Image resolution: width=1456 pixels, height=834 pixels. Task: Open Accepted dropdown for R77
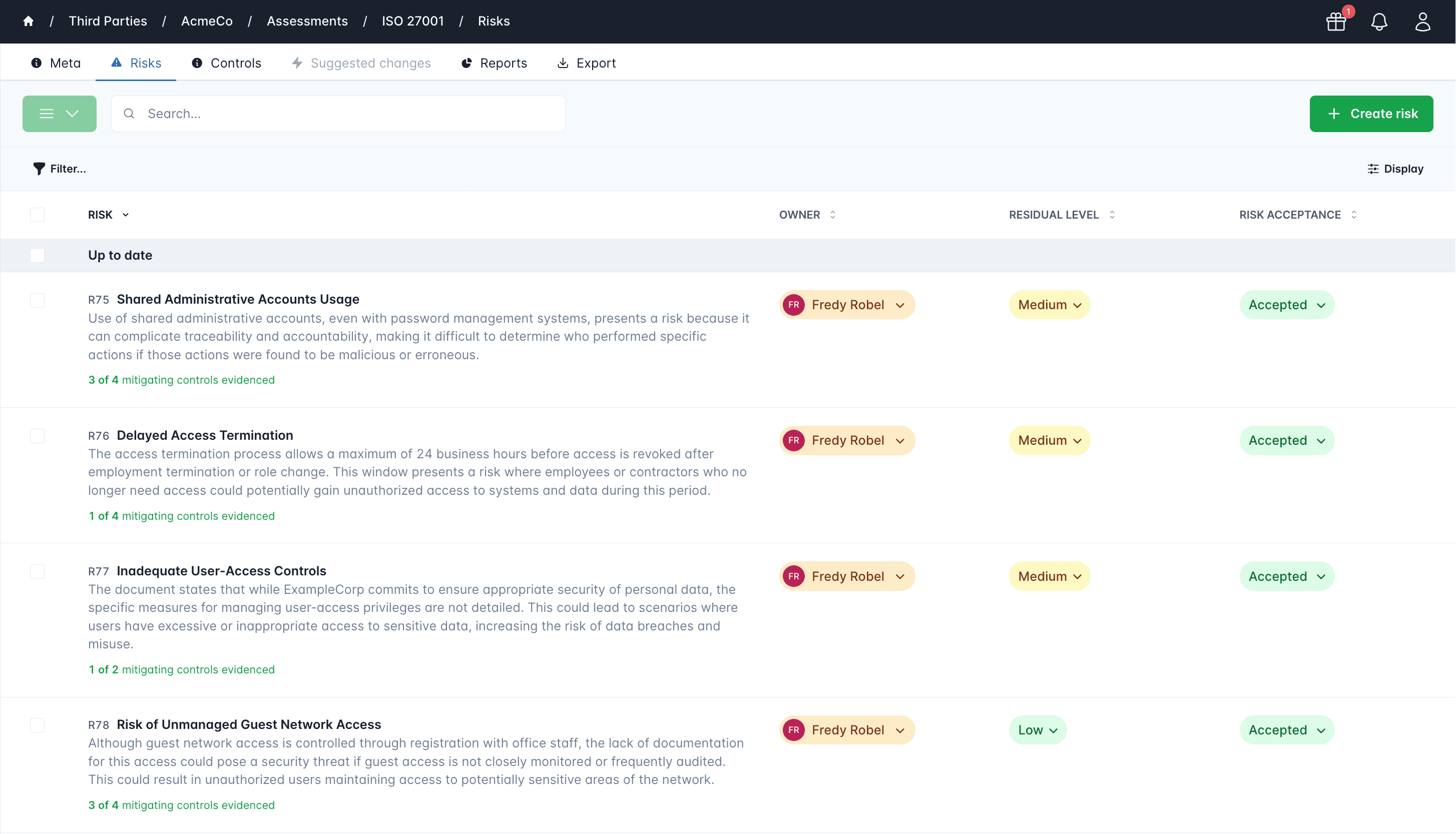tap(1286, 576)
